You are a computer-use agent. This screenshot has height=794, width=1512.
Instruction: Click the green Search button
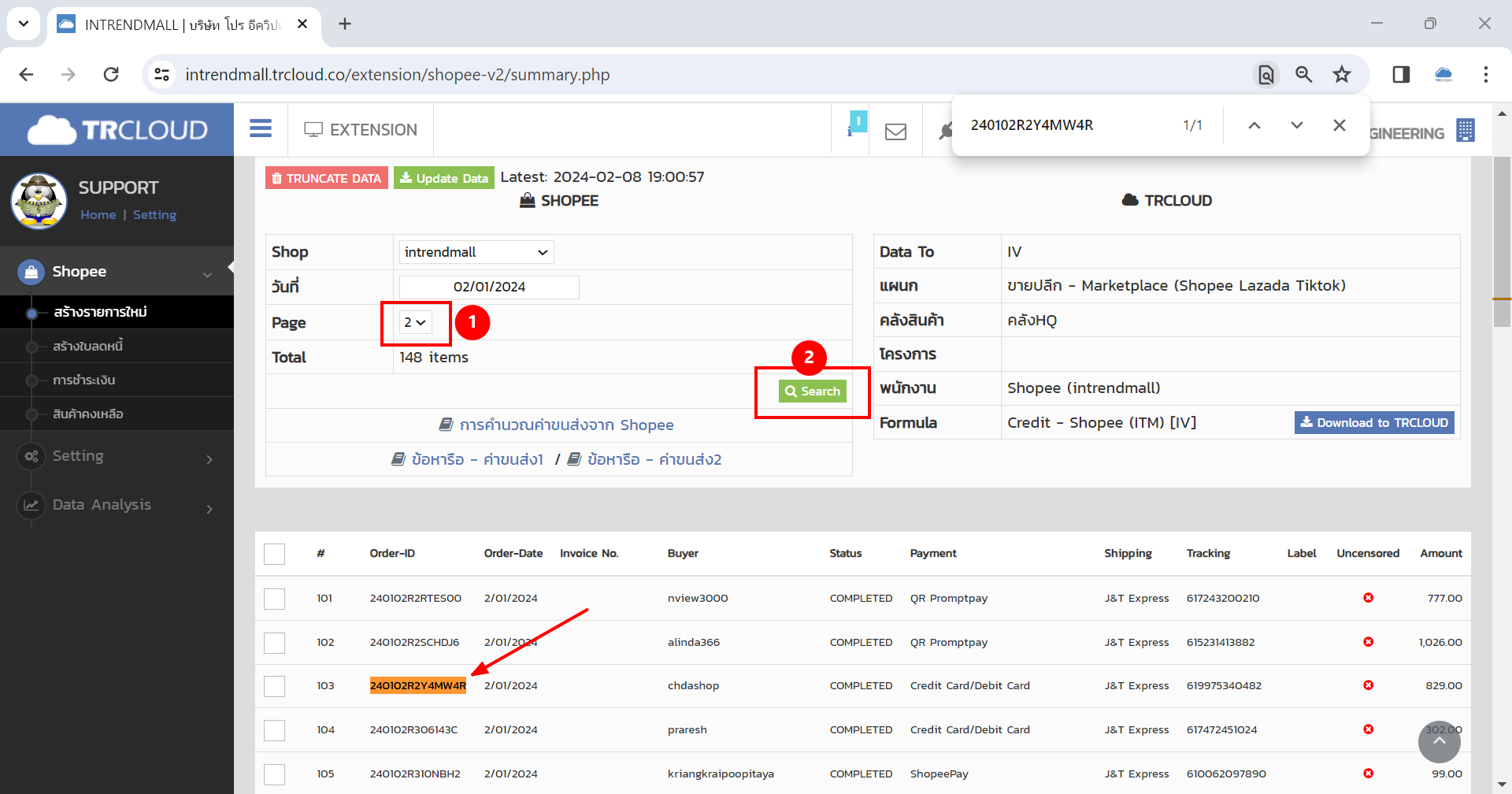pos(813,391)
